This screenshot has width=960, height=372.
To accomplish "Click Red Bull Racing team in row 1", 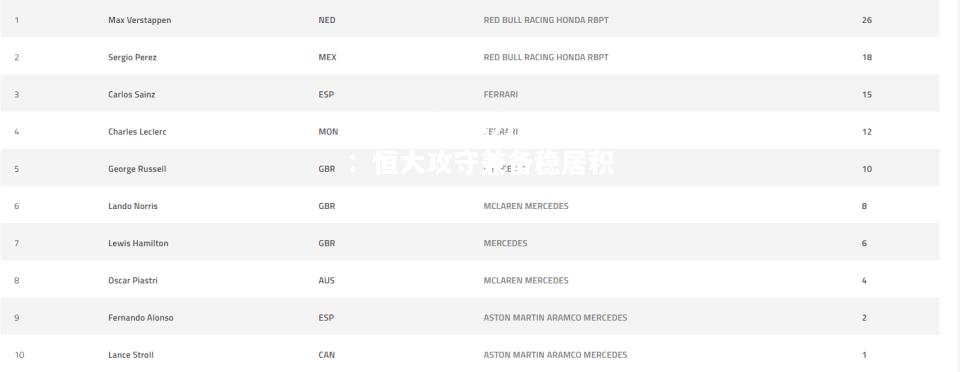I will click(x=546, y=20).
